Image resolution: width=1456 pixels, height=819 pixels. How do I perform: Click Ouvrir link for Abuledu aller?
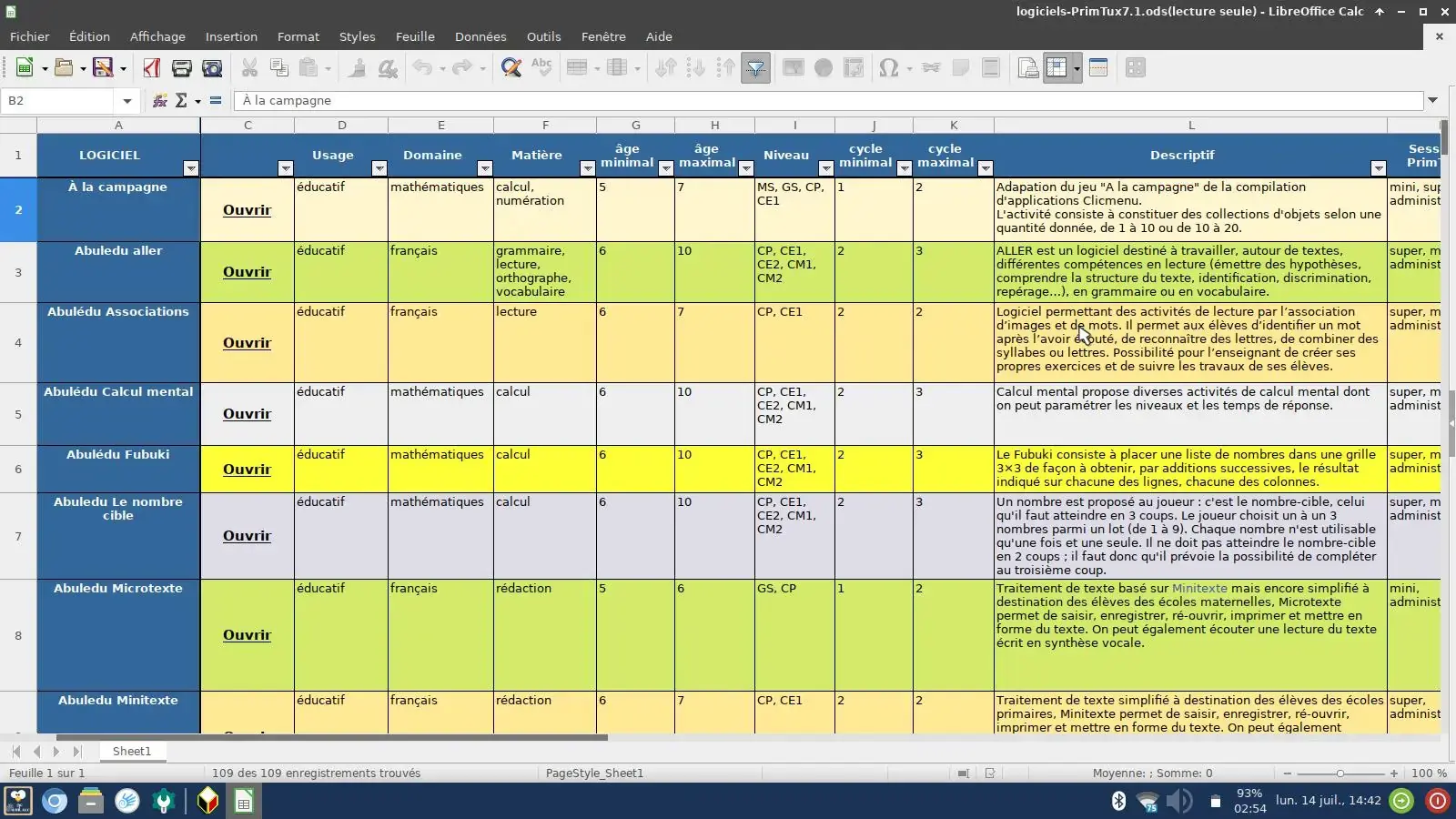[x=248, y=272]
